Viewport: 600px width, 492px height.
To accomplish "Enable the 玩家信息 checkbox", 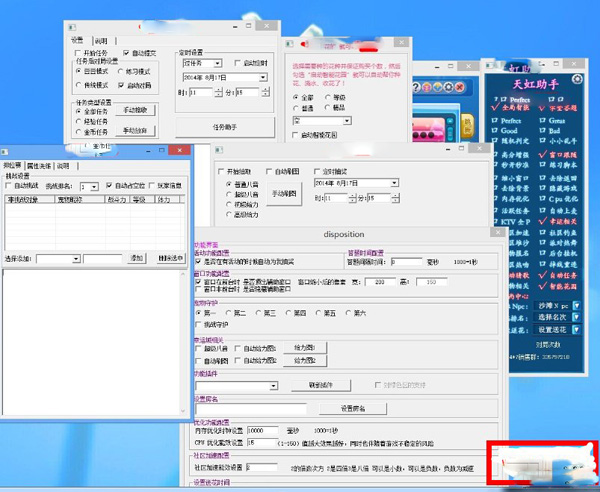I will [152, 186].
